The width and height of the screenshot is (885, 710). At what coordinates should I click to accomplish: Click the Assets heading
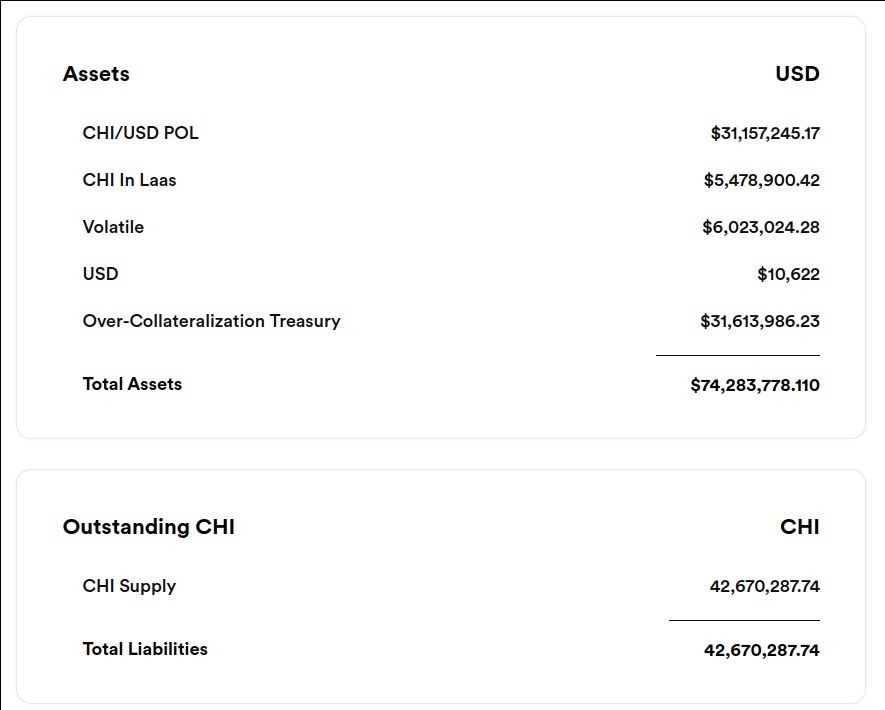(x=96, y=74)
